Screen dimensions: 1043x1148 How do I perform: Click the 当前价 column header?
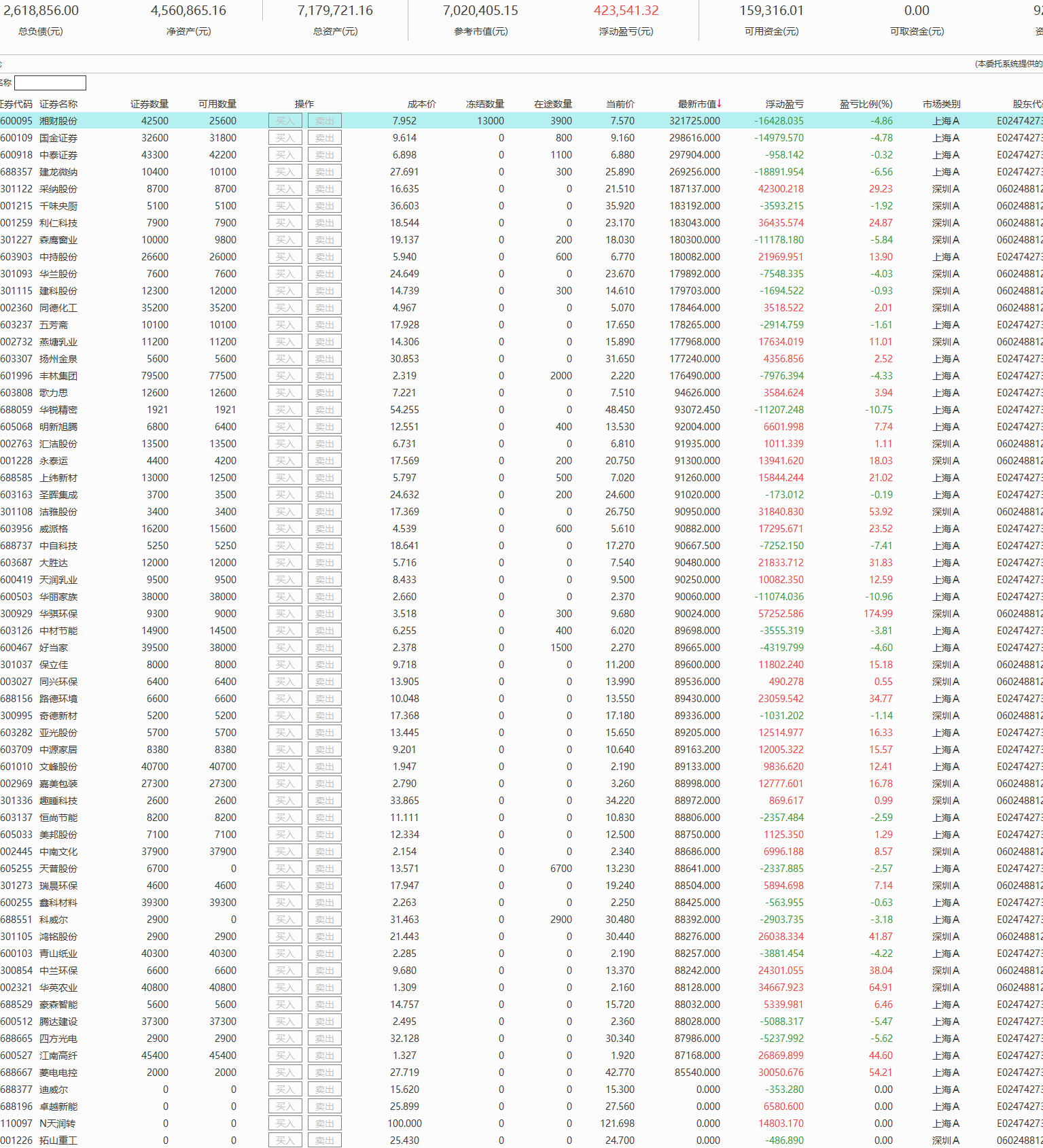(620, 104)
